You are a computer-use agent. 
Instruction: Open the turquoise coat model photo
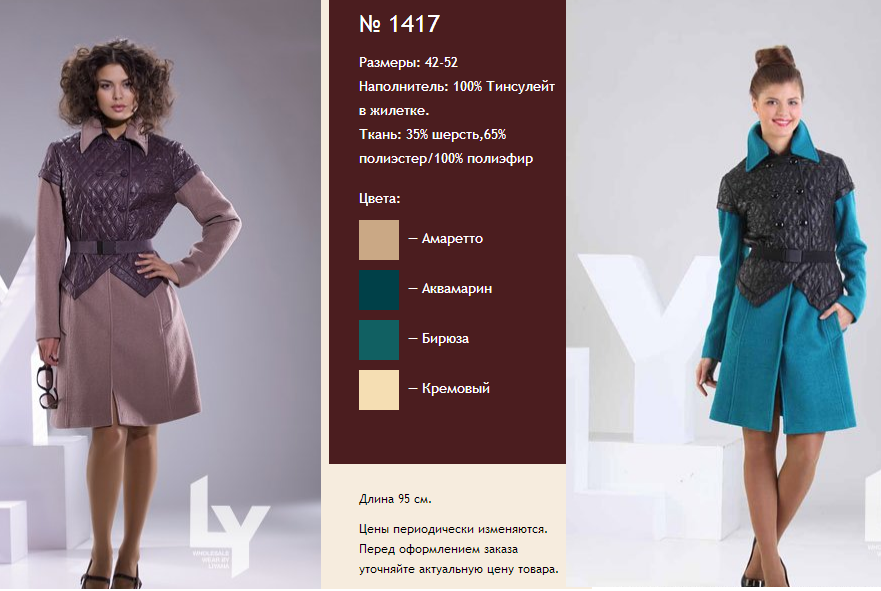click(x=724, y=294)
